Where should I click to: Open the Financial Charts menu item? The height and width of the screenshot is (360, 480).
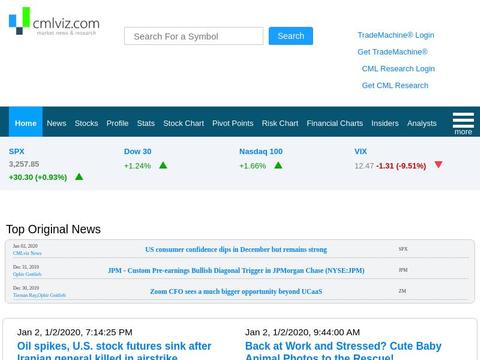pos(335,123)
